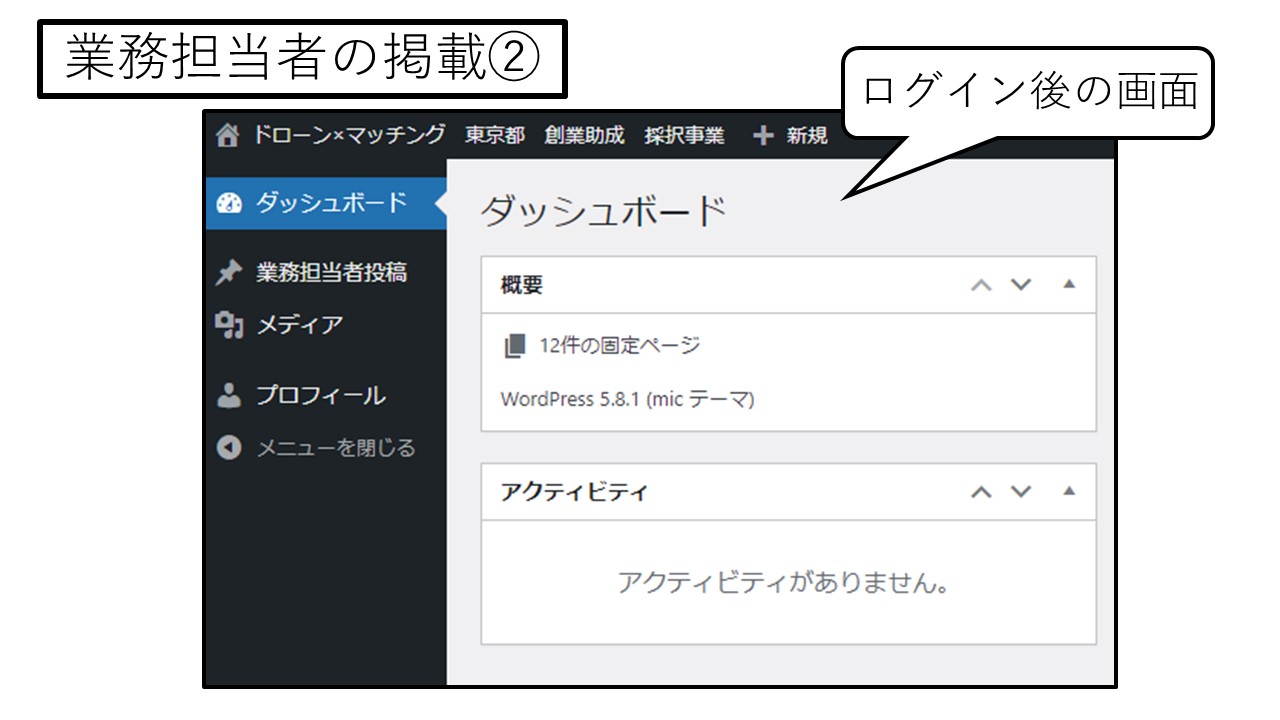The image size is (1280, 720).
Task: Click the ダッシュボード page title
Action: click(603, 212)
